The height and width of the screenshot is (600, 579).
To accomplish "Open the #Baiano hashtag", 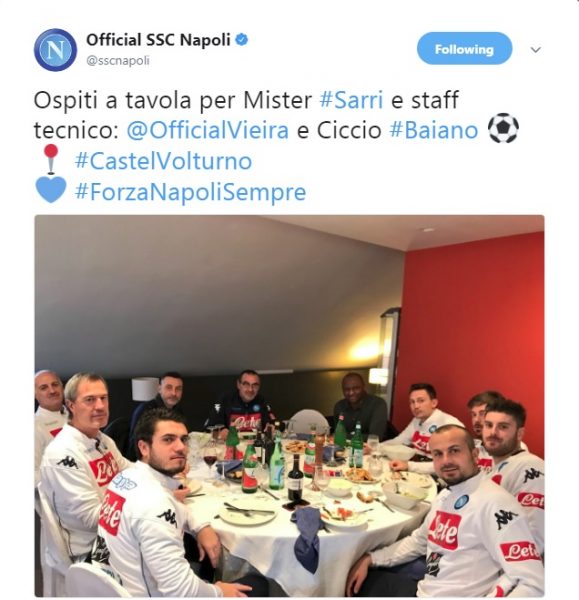I will [x=434, y=130].
